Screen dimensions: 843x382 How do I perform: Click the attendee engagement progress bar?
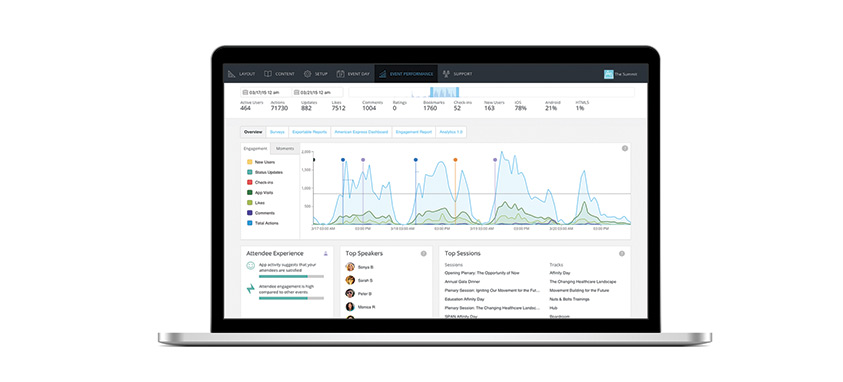pos(291,298)
